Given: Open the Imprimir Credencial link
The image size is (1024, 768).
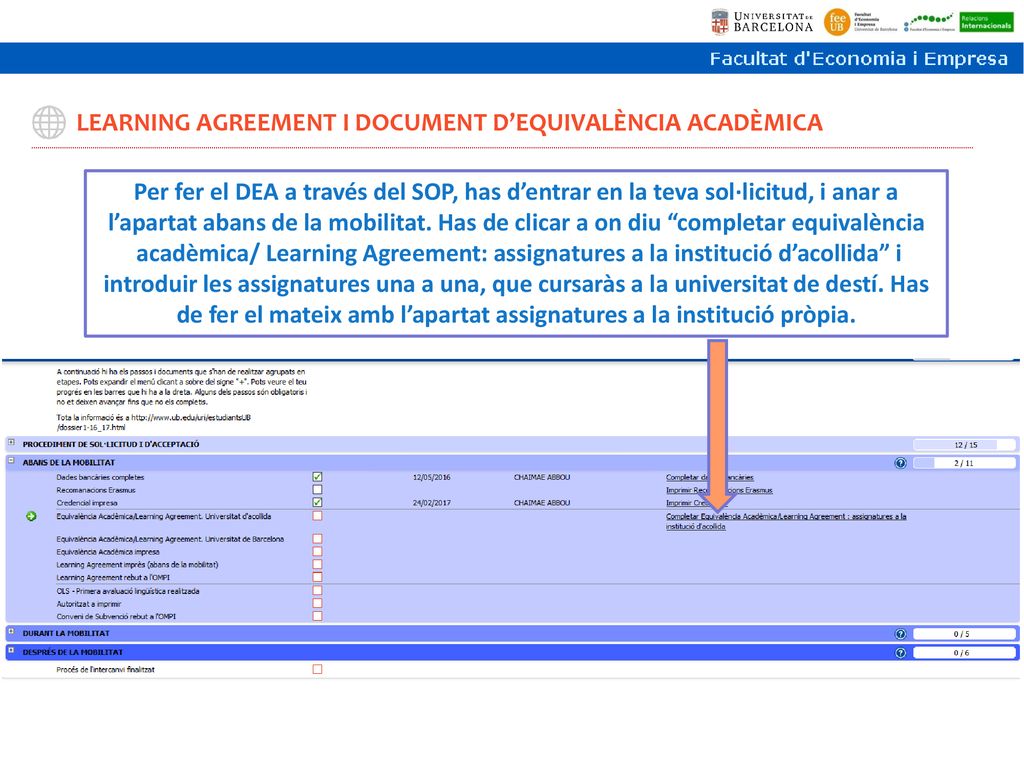Looking at the screenshot, I should point(695,503).
